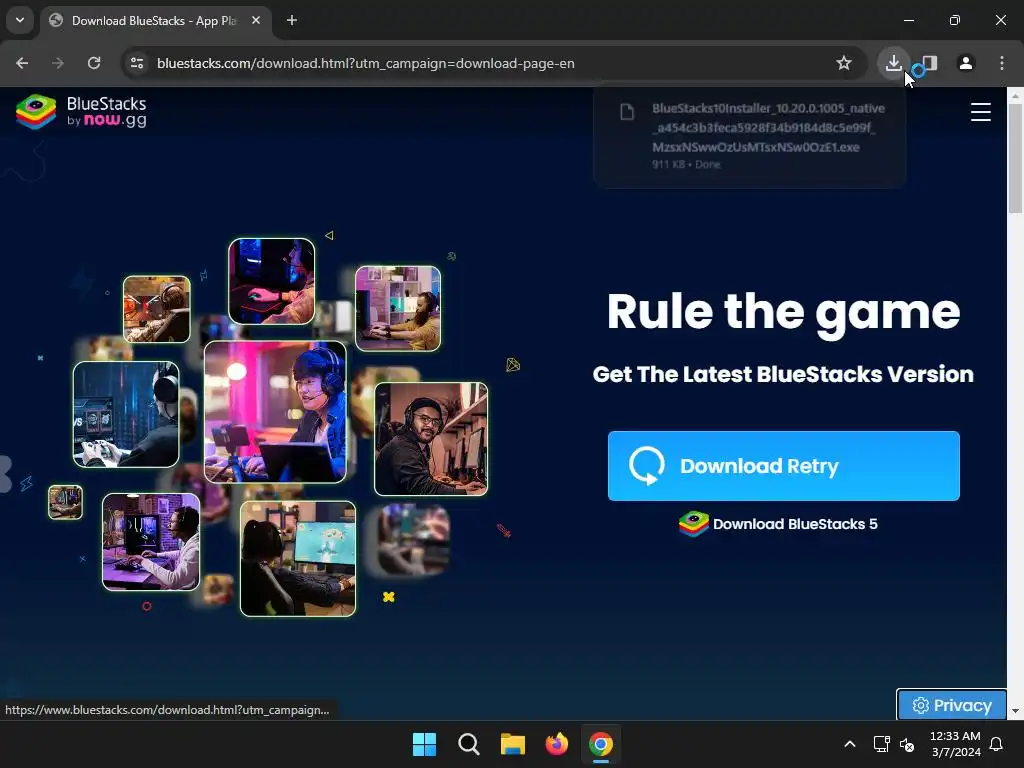Open Chrome downloads tray icon
Image resolution: width=1024 pixels, height=768 pixels.
click(893, 63)
